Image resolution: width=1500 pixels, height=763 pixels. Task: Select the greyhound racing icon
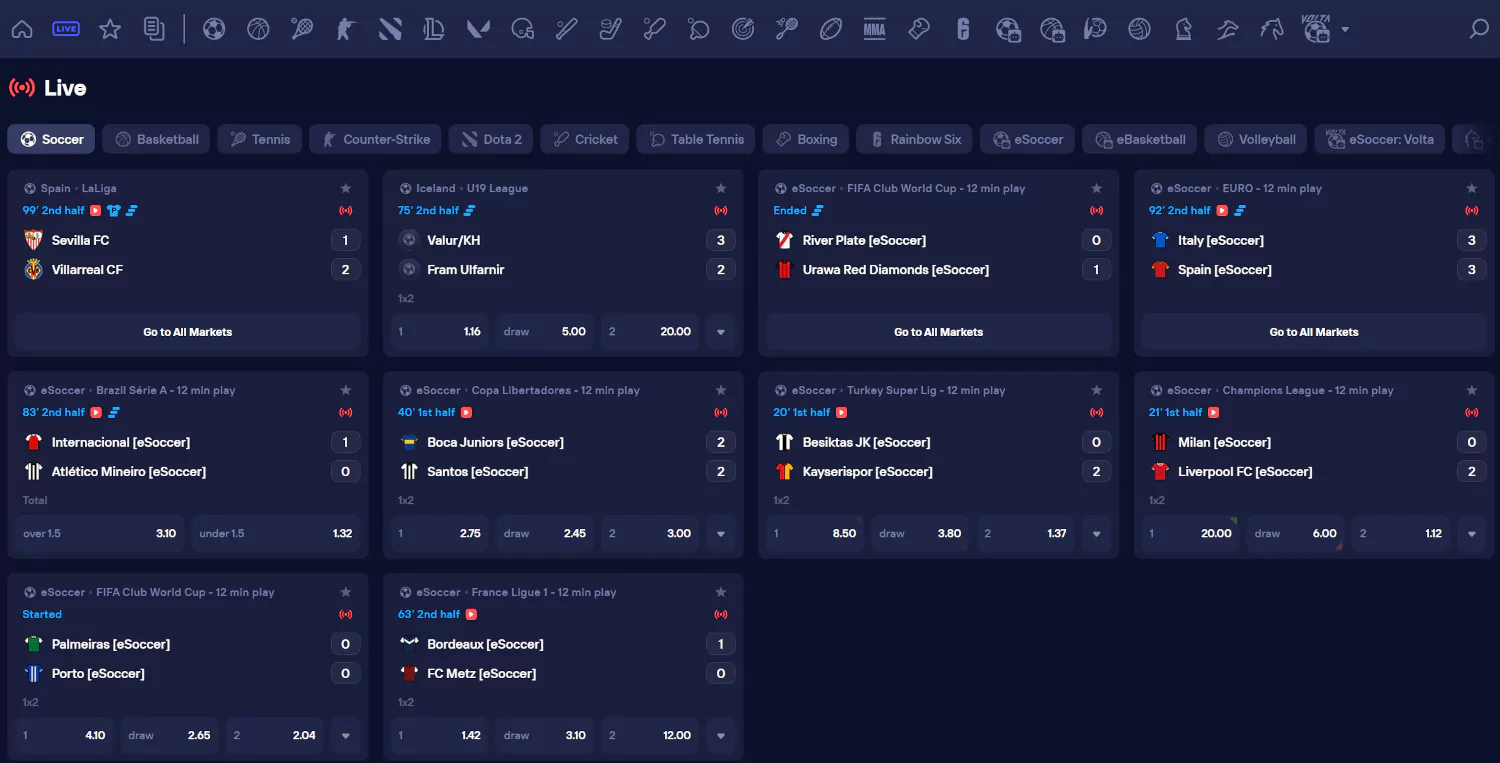coord(1227,29)
